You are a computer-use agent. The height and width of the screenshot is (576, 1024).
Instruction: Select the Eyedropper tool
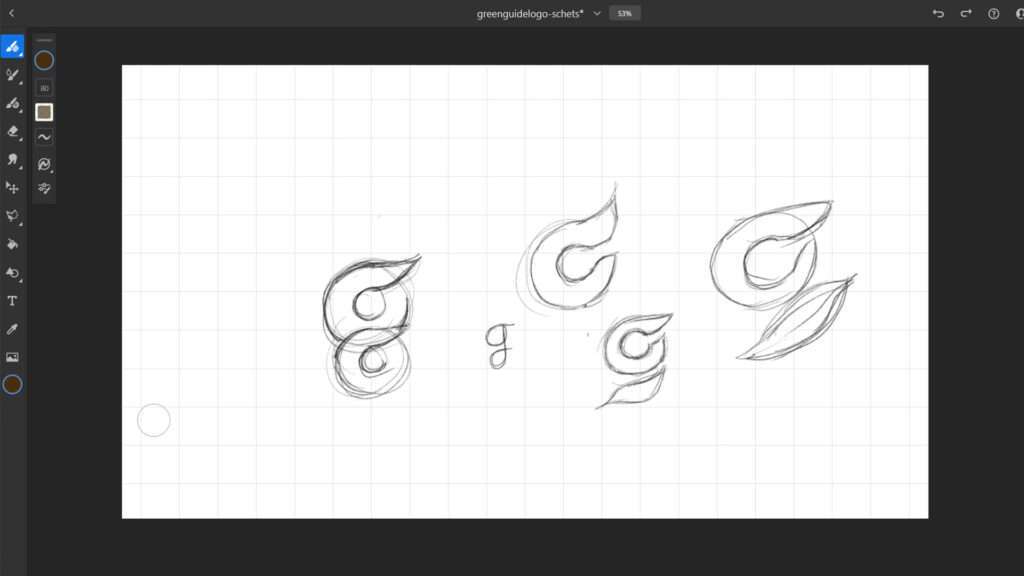[x=13, y=328]
